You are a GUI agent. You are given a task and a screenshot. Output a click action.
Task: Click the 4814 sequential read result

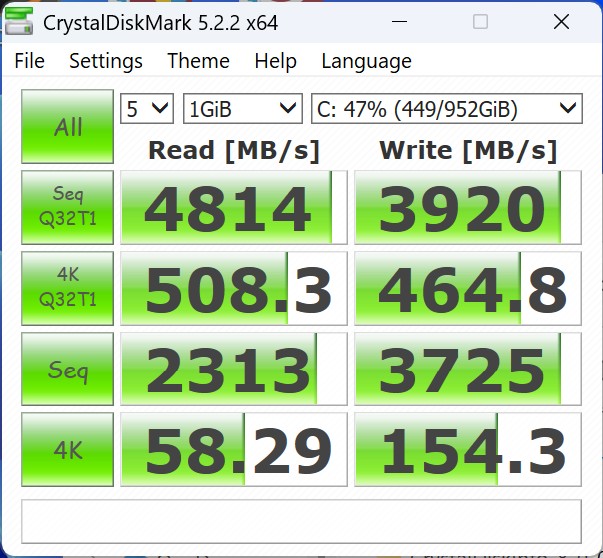click(234, 208)
